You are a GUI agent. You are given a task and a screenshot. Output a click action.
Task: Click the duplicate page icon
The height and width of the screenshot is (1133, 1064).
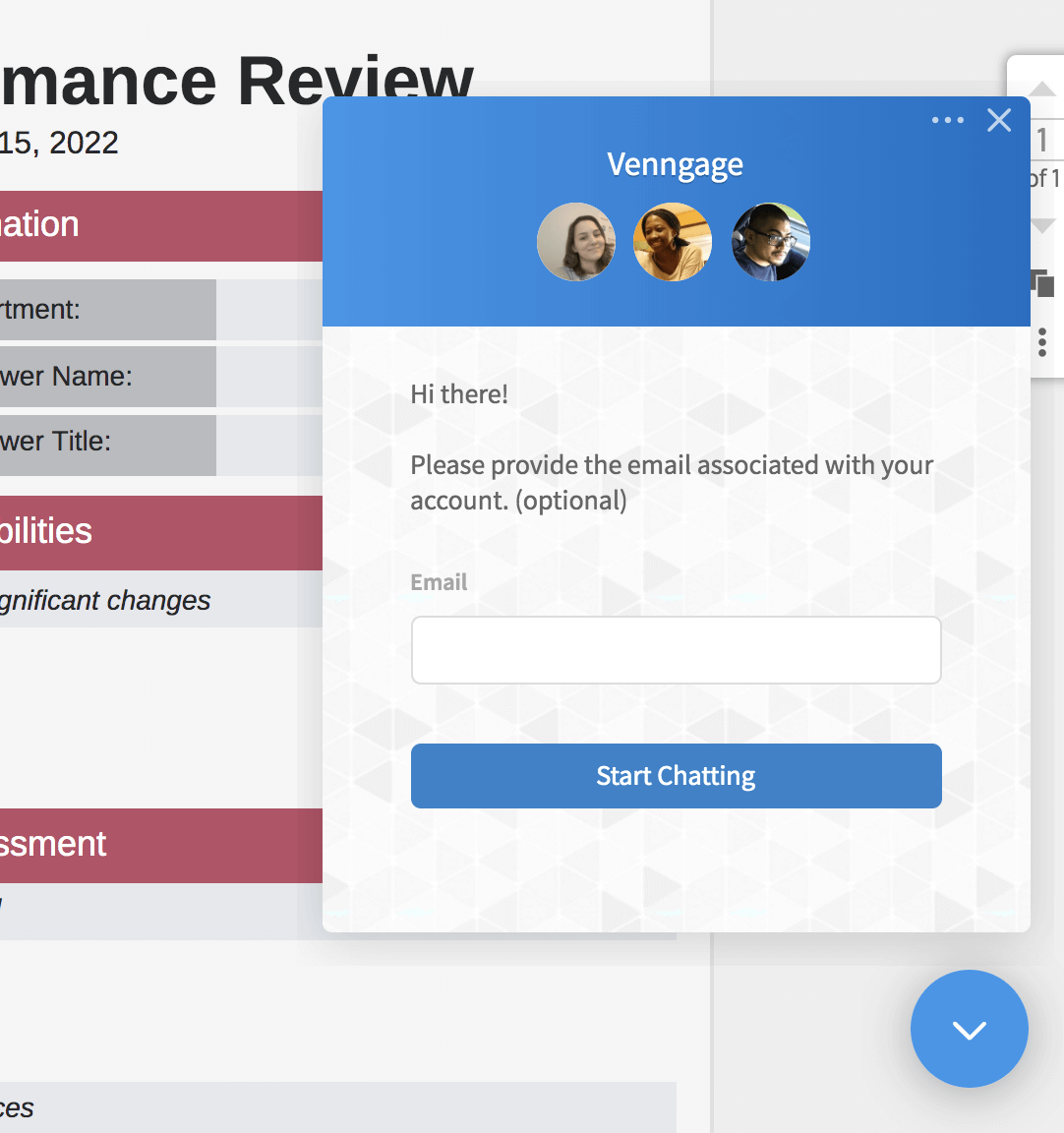point(1042,282)
